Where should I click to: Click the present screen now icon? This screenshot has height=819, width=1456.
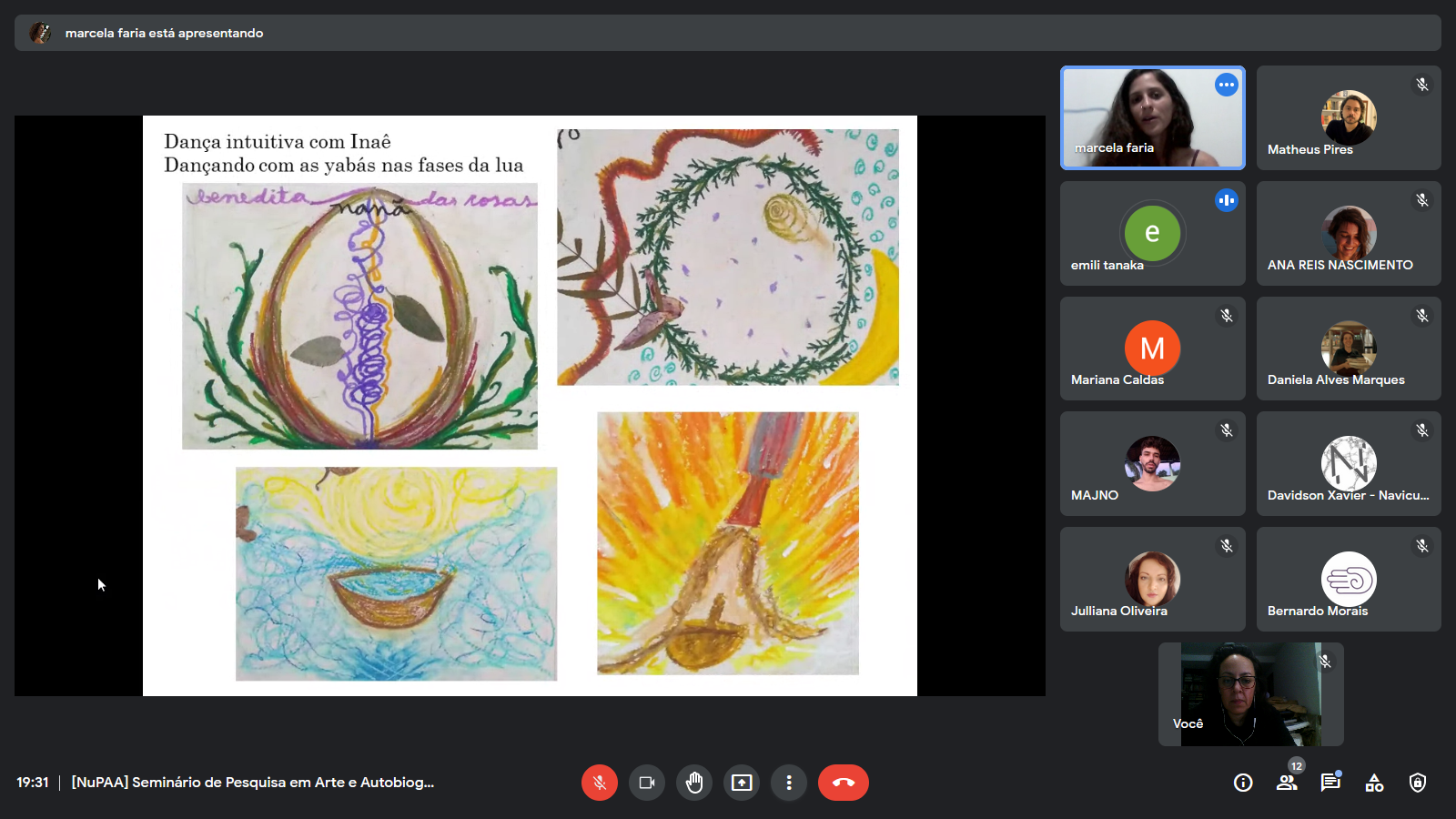click(742, 783)
